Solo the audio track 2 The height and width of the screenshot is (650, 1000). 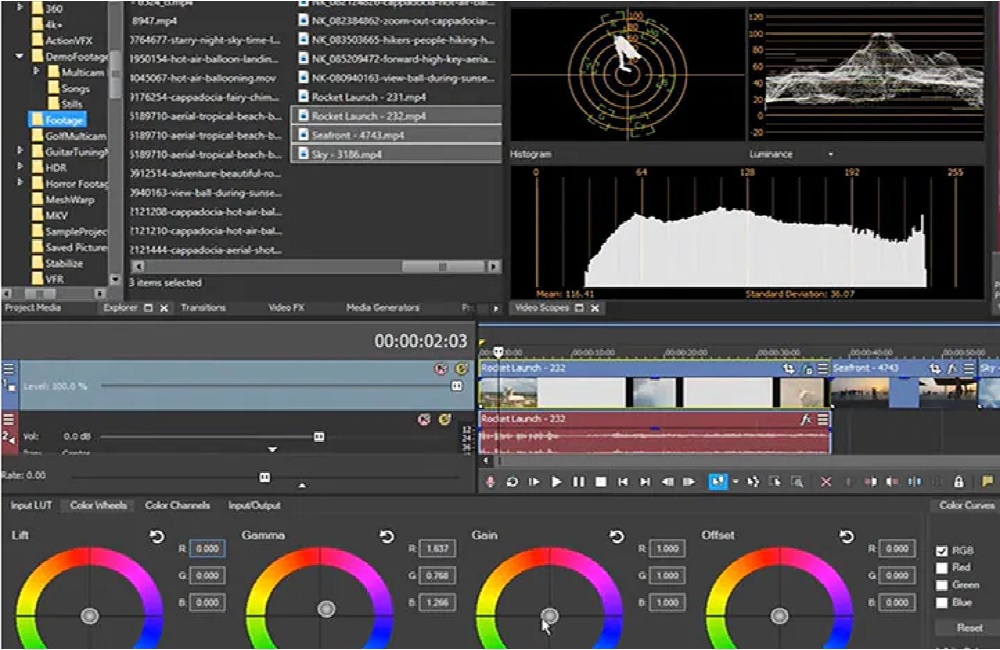pyautogui.click(x=445, y=419)
